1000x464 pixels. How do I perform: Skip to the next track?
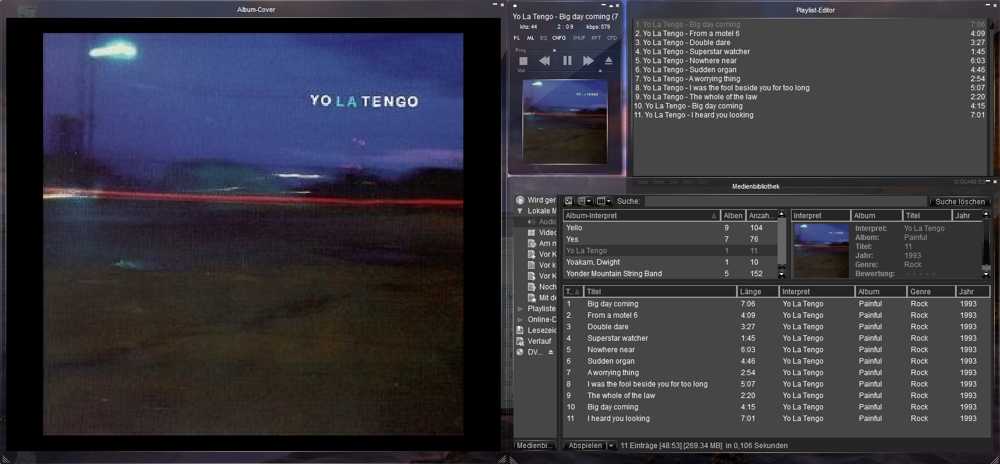pyautogui.click(x=589, y=61)
